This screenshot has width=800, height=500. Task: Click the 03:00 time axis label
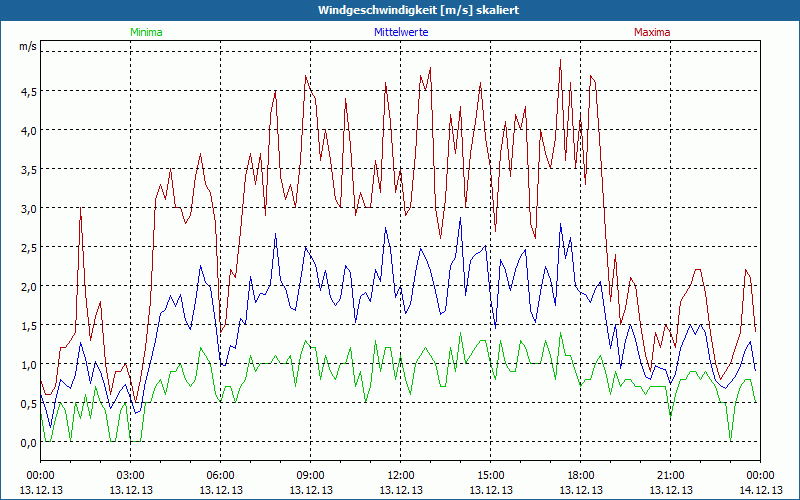[x=131, y=476]
